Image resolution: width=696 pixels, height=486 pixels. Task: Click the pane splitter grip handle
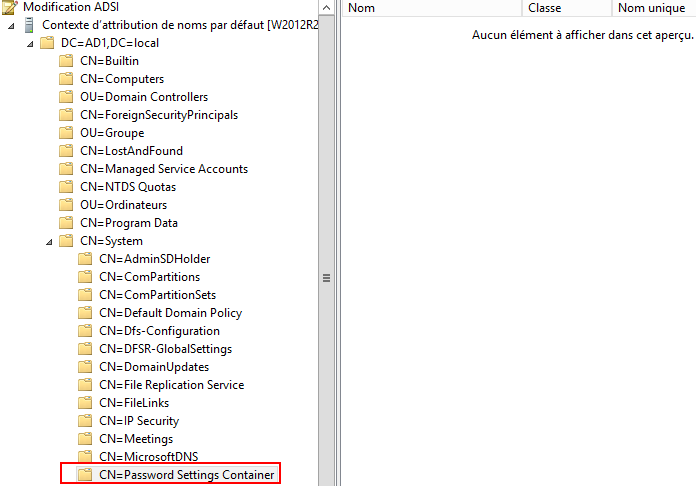coord(325,278)
